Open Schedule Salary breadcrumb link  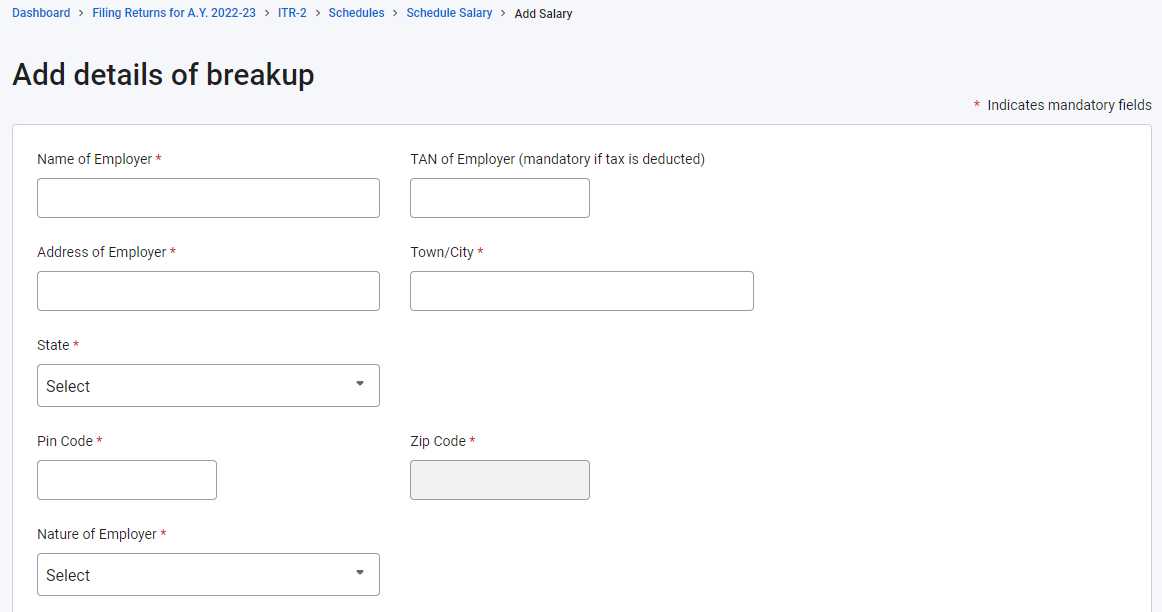[x=449, y=13]
